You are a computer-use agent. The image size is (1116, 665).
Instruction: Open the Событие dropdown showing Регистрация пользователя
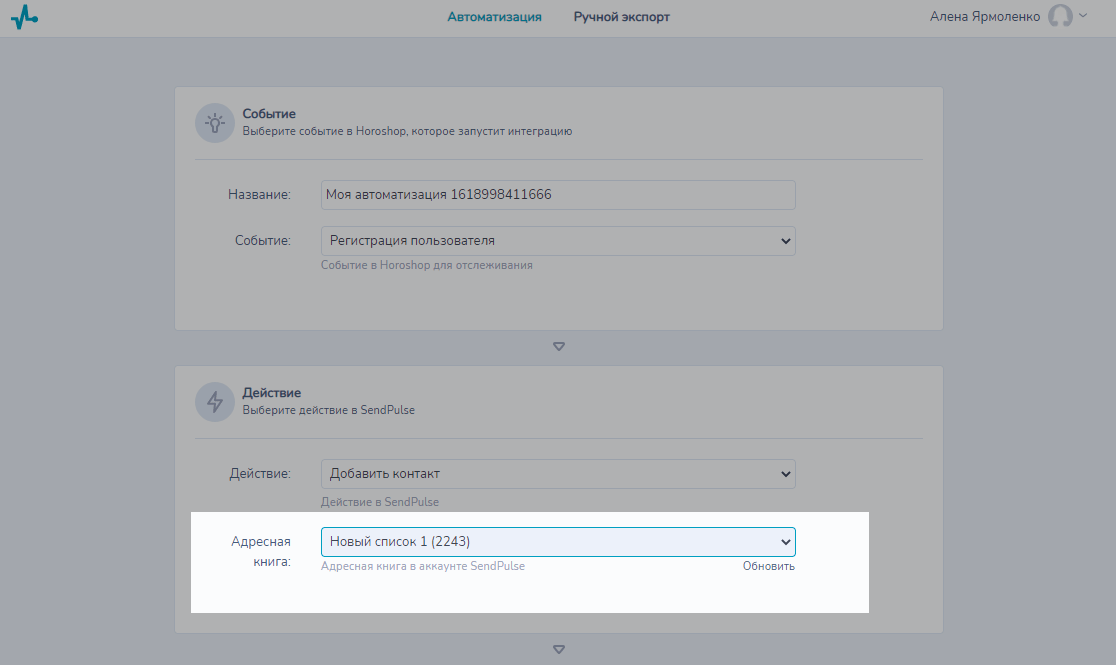click(x=557, y=241)
